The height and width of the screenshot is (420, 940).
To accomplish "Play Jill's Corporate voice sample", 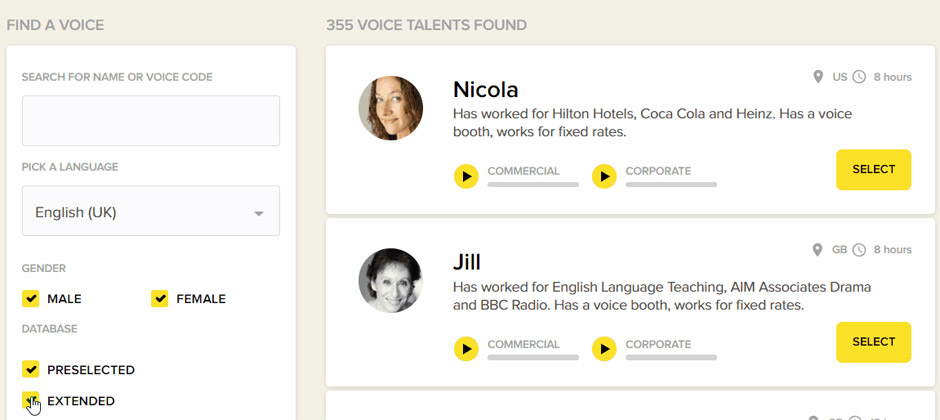I will pos(604,349).
